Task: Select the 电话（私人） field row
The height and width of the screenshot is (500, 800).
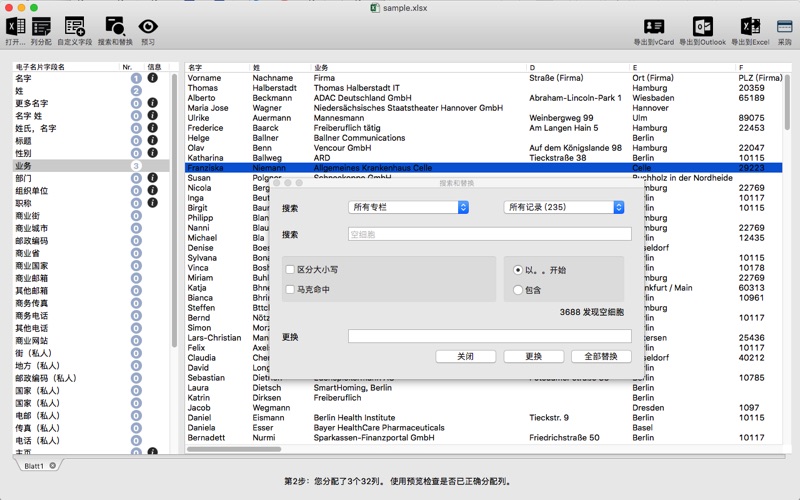Action: [x=91, y=441]
